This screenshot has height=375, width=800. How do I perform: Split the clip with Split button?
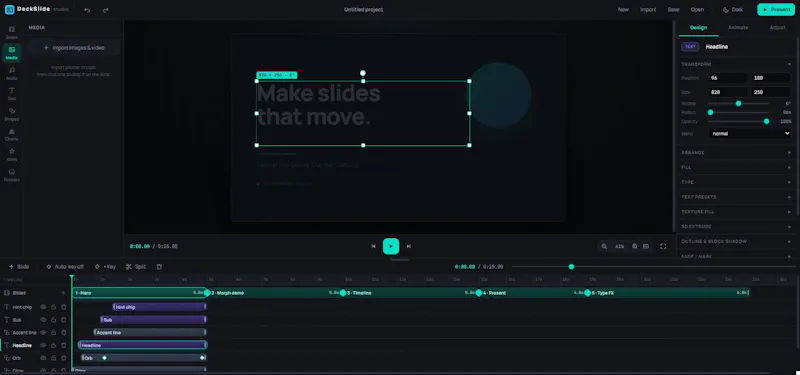[136, 267]
